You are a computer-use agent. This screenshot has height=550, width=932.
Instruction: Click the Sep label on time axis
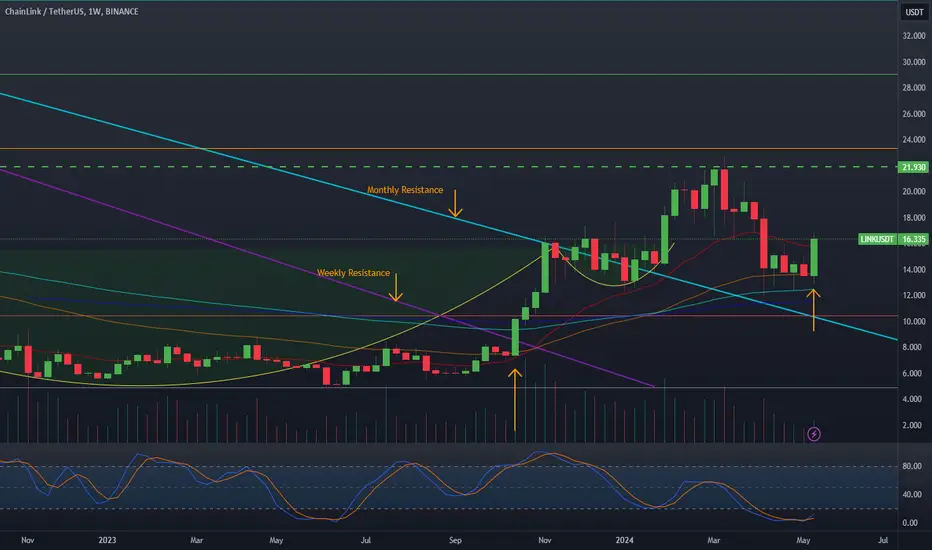(455, 540)
